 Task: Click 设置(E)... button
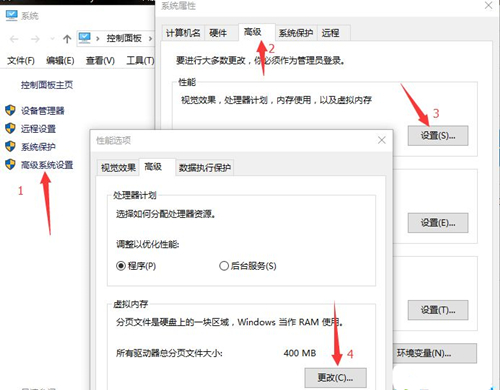pos(438,223)
